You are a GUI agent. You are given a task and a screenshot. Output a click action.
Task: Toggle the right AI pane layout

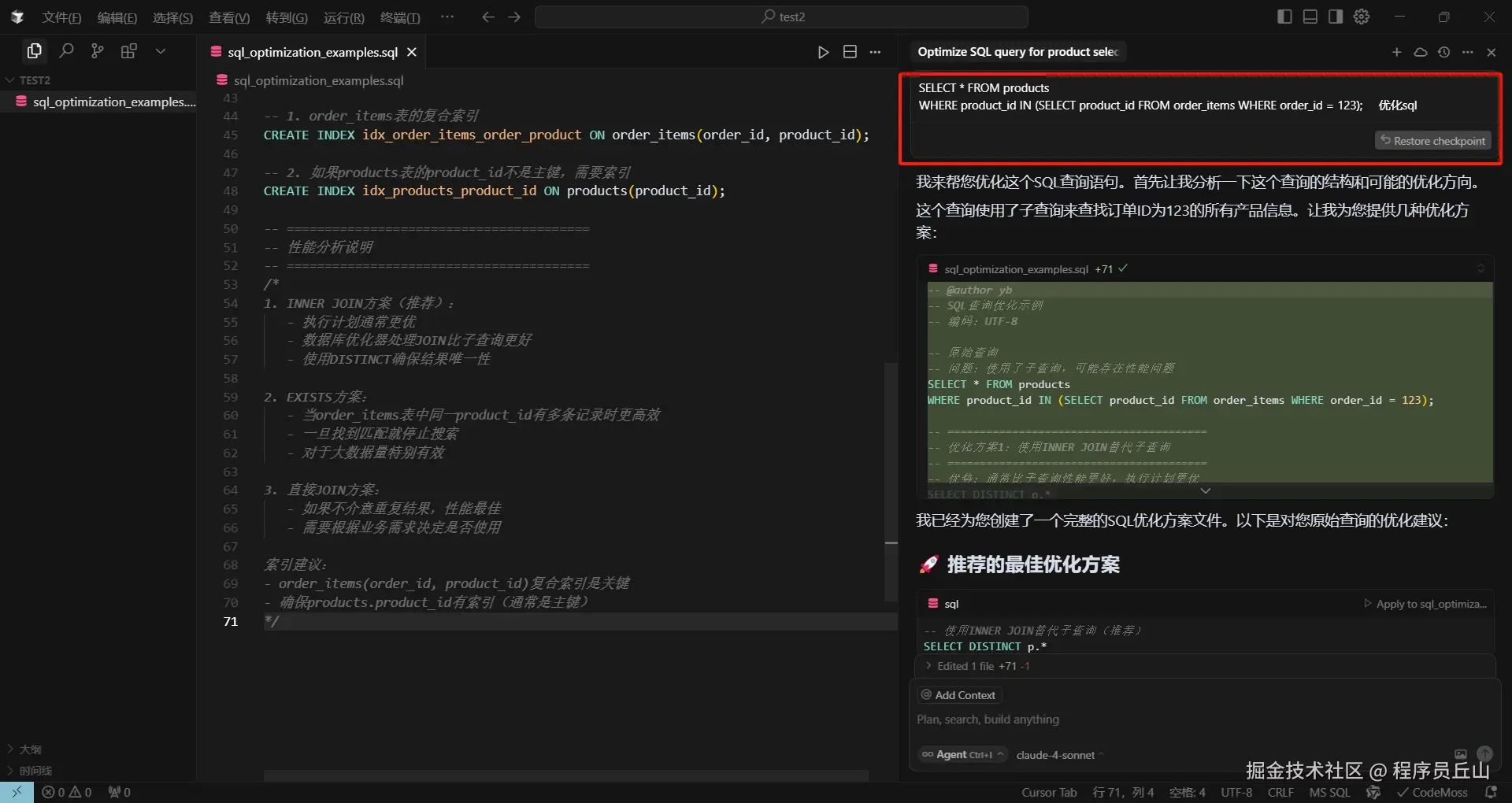click(1336, 17)
